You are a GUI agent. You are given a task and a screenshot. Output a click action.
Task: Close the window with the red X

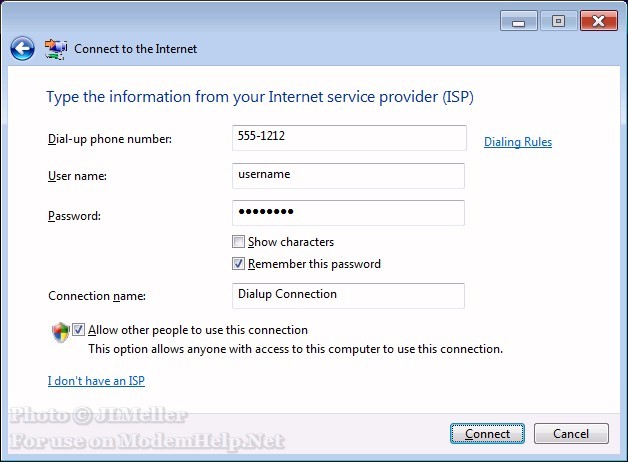599,21
